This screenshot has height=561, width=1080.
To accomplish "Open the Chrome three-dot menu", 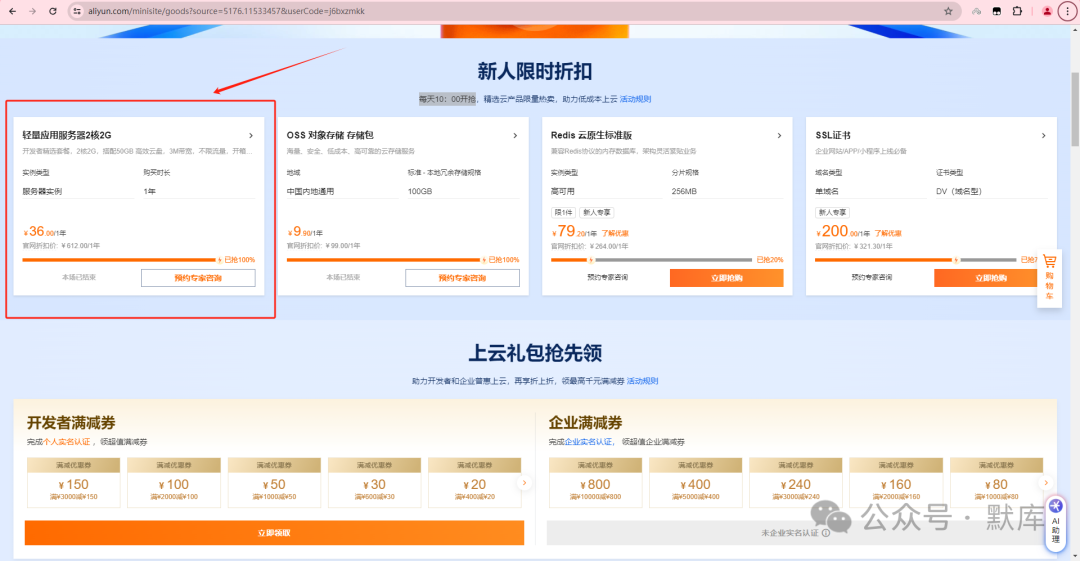I will point(1068,11).
